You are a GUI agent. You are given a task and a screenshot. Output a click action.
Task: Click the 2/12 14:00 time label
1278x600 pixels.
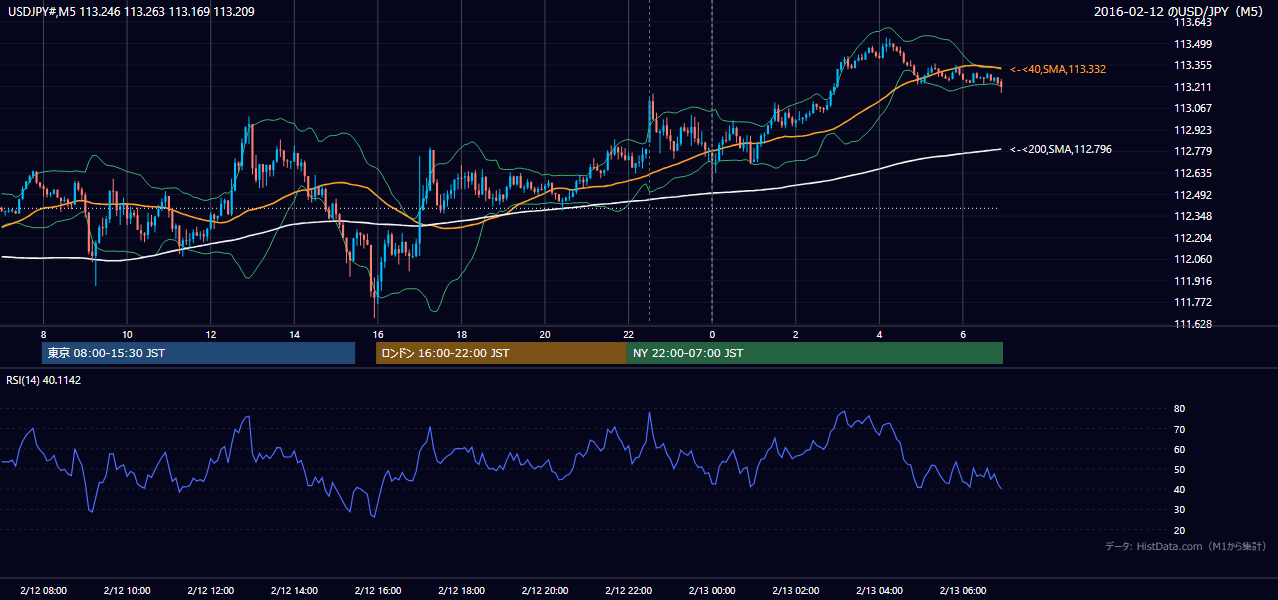click(294, 591)
